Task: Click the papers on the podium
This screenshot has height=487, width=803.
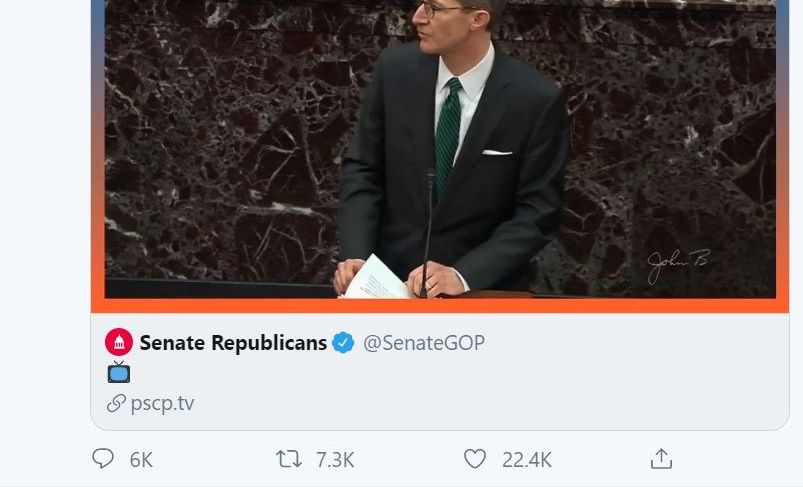Action: pos(374,278)
